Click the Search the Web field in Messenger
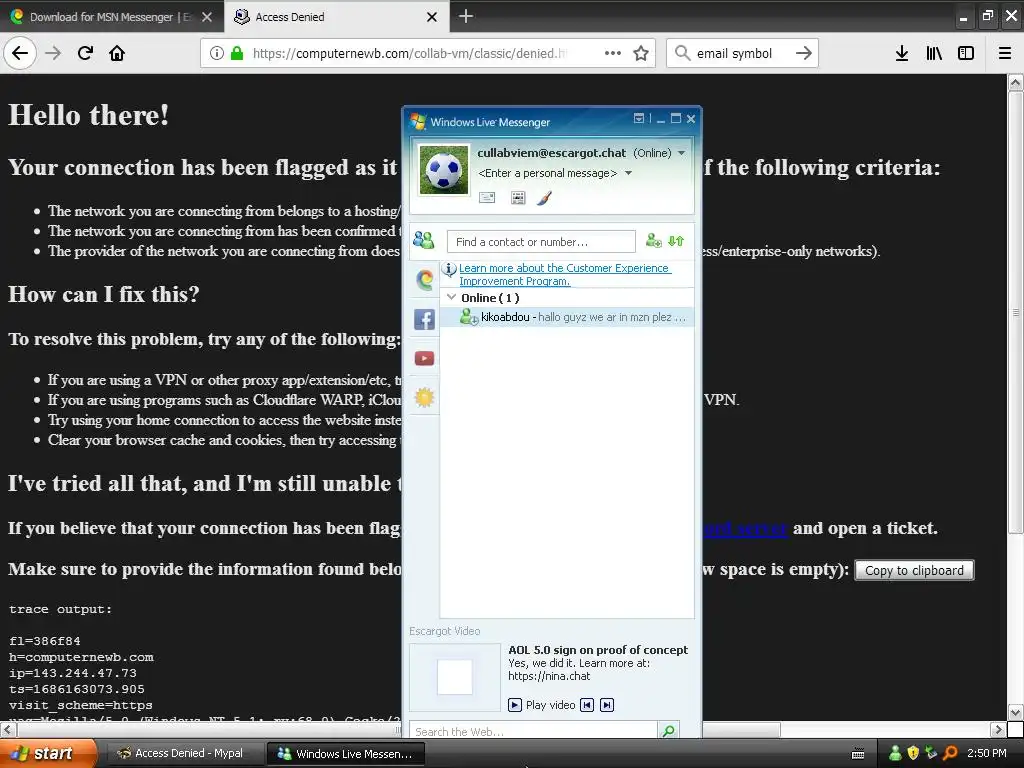1024x768 pixels. pyautogui.click(x=534, y=731)
